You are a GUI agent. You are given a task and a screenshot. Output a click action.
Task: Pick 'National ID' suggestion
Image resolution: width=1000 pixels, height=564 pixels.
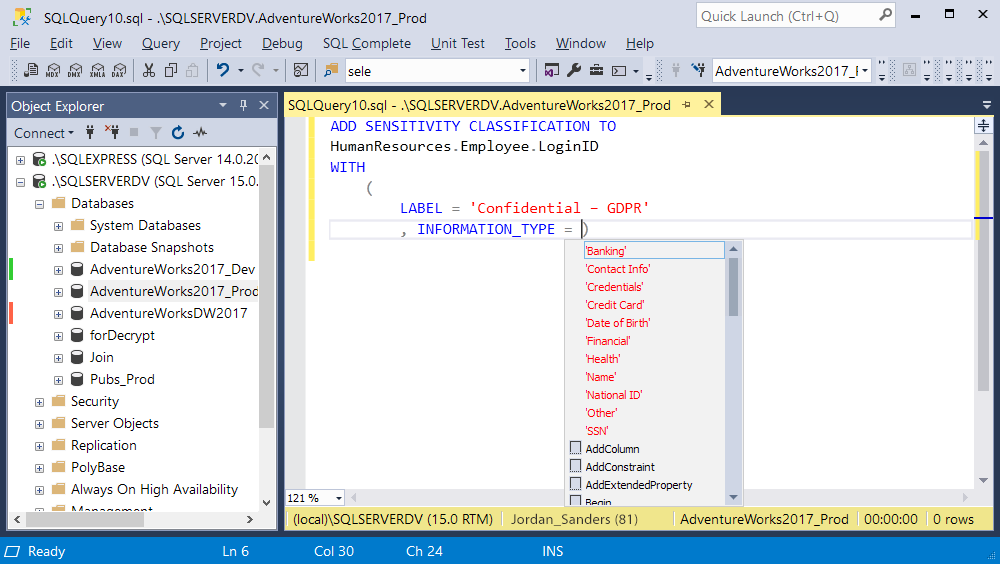coord(614,394)
